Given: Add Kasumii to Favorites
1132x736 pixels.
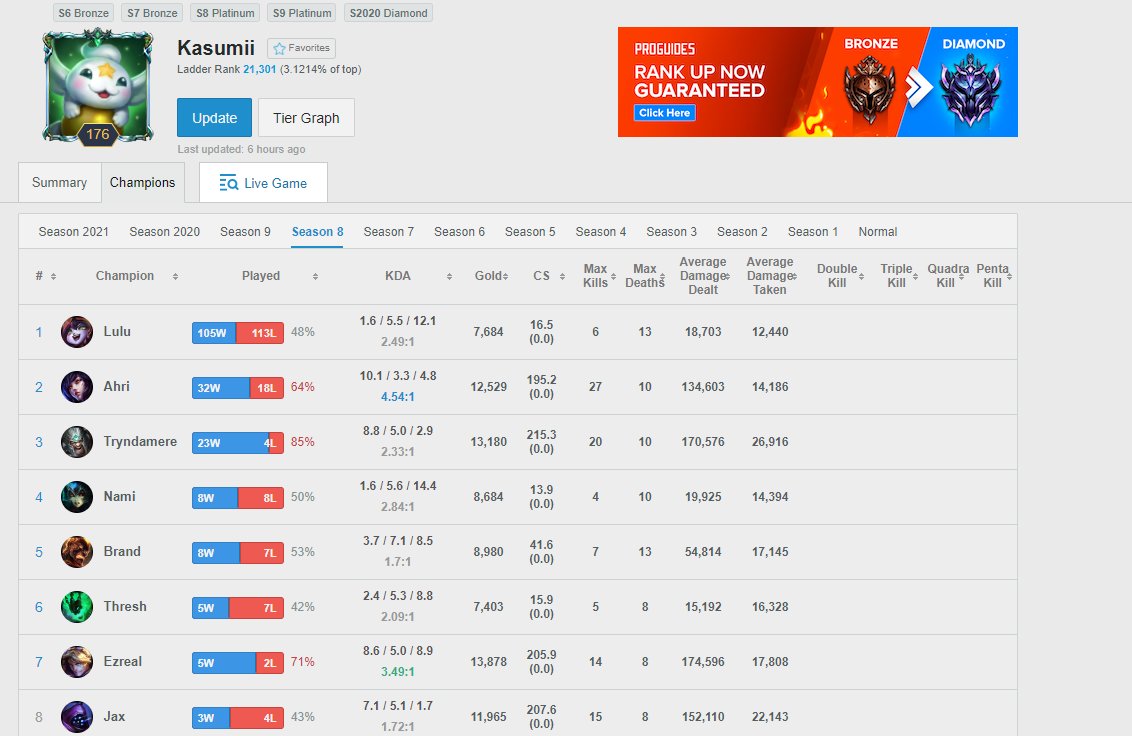Looking at the screenshot, I should click(301, 48).
